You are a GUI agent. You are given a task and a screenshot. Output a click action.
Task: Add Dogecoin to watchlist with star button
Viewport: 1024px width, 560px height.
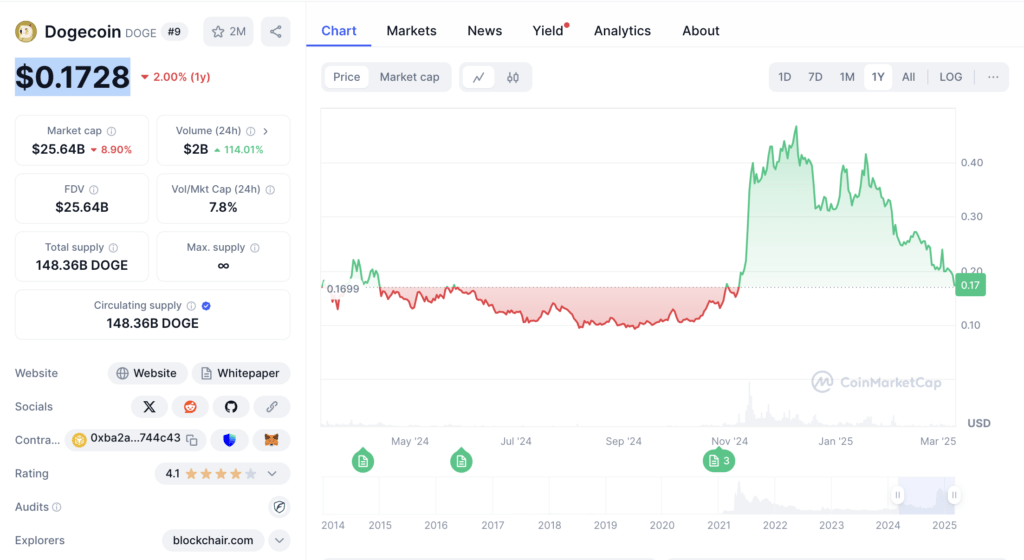(228, 31)
